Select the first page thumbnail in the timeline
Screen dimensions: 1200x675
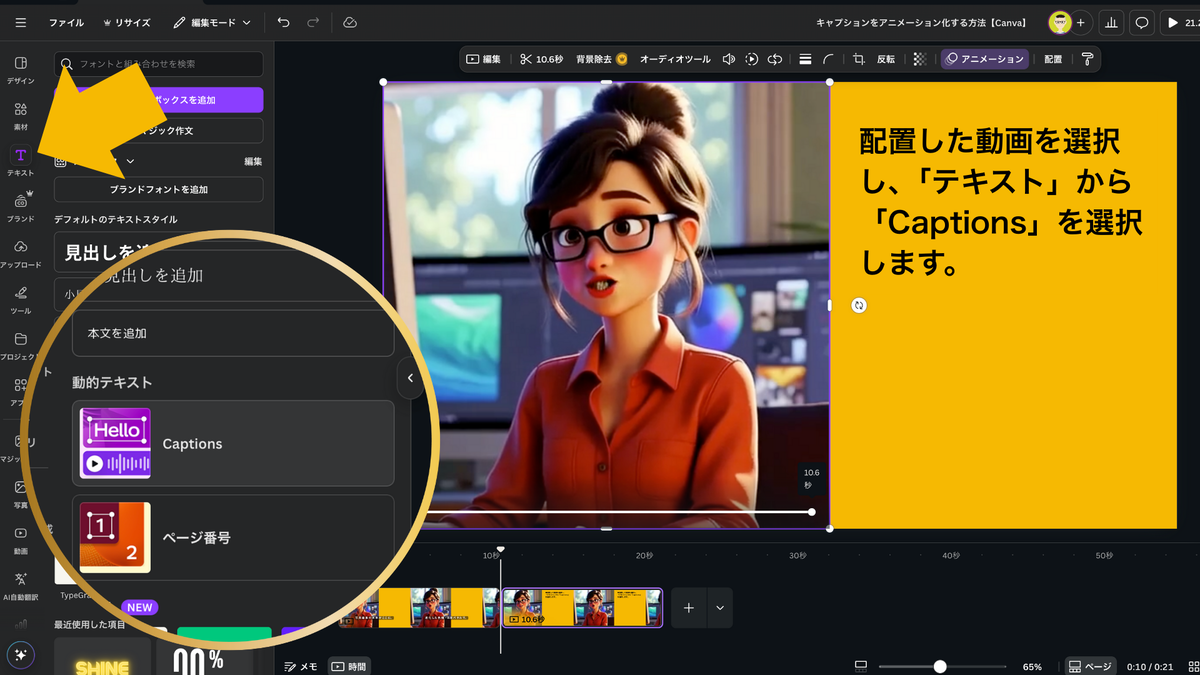point(419,607)
